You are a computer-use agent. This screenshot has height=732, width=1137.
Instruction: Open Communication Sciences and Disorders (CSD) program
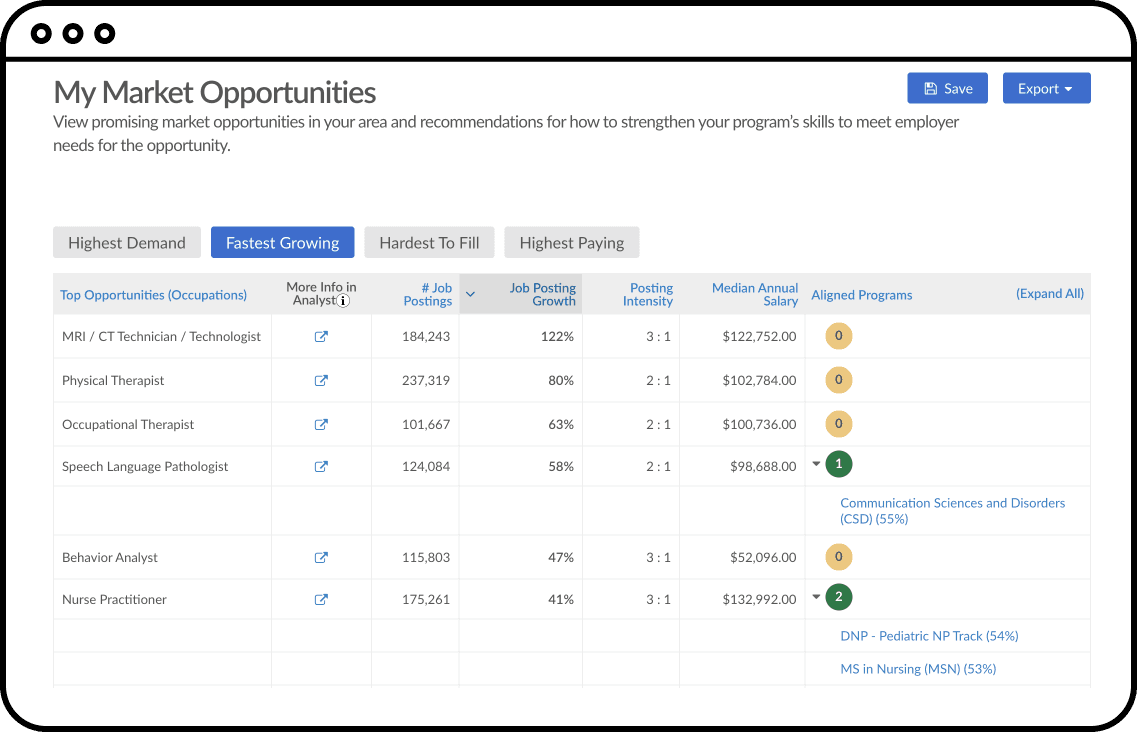952,511
